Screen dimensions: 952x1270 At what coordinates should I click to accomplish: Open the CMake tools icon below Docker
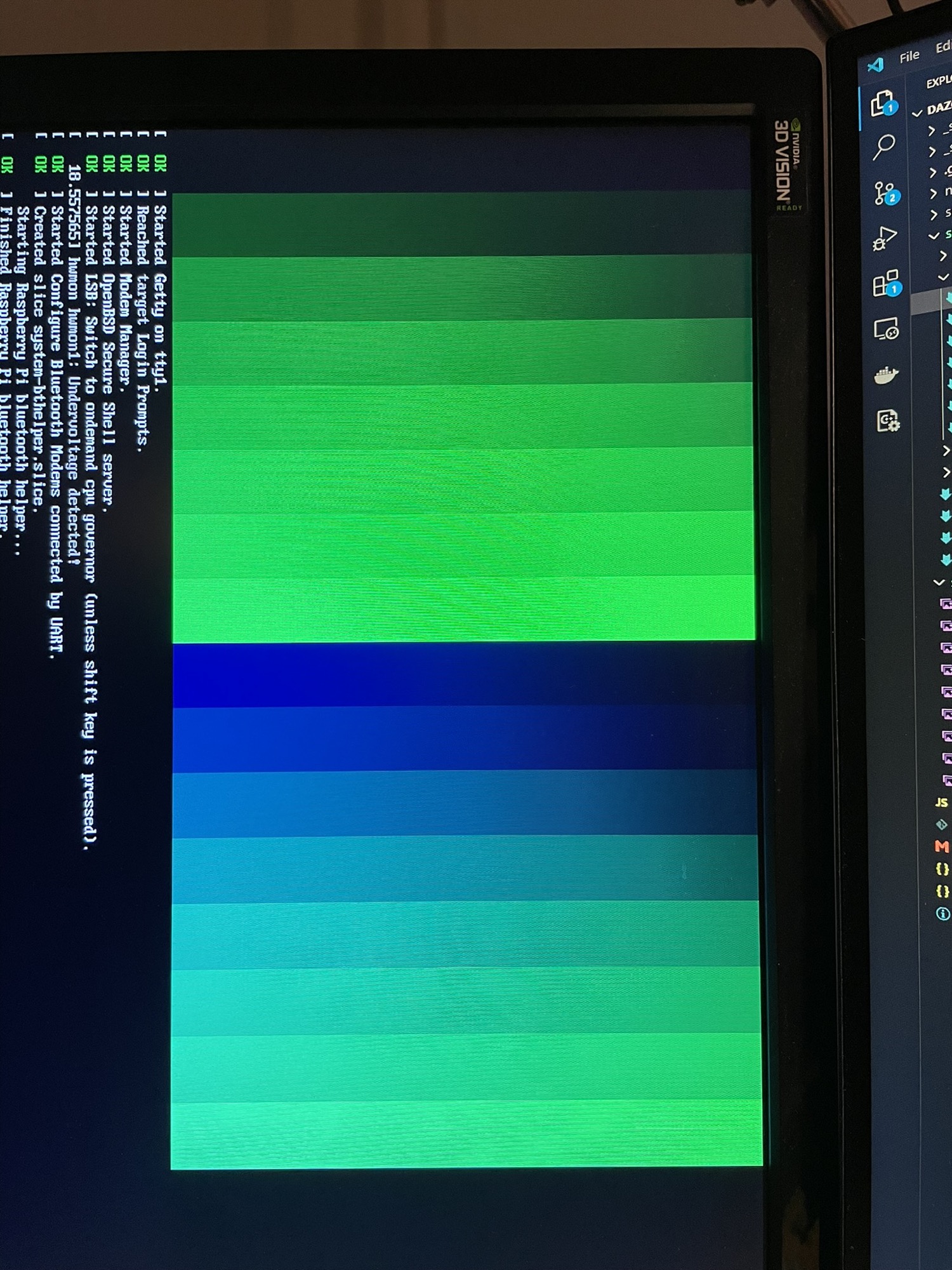pyautogui.click(x=887, y=420)
